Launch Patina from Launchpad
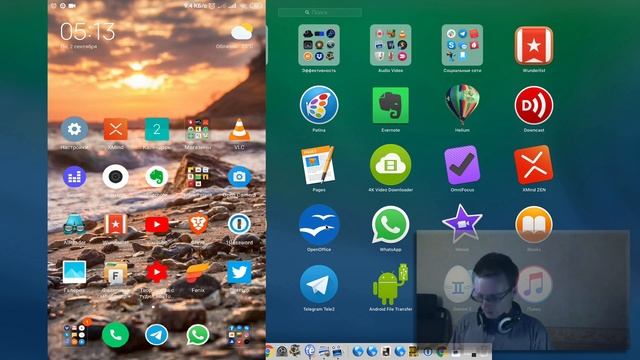 [x=319, y=105]
